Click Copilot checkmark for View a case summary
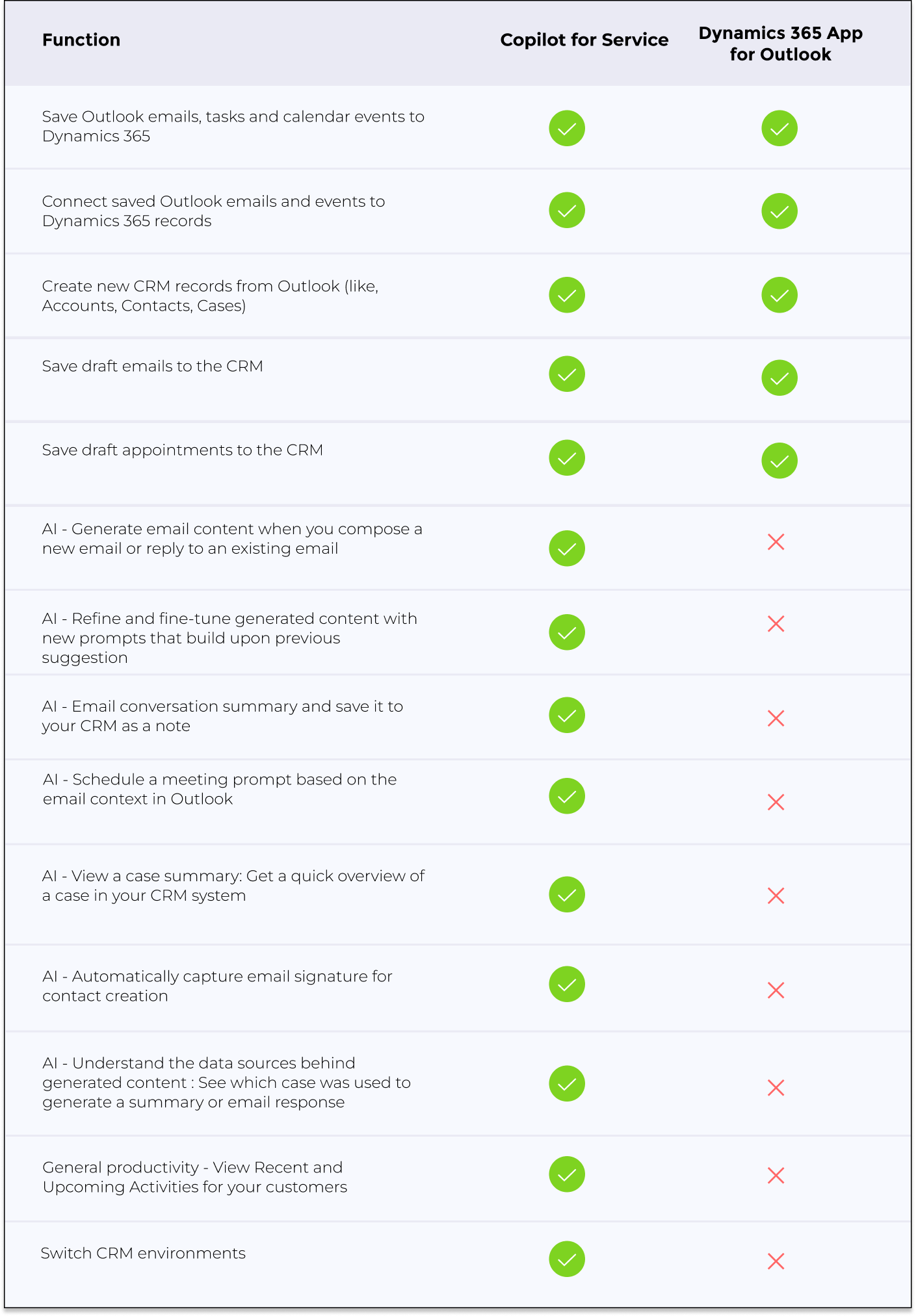Viewport: 916px width, 1316px height. [x=567, y=895]
